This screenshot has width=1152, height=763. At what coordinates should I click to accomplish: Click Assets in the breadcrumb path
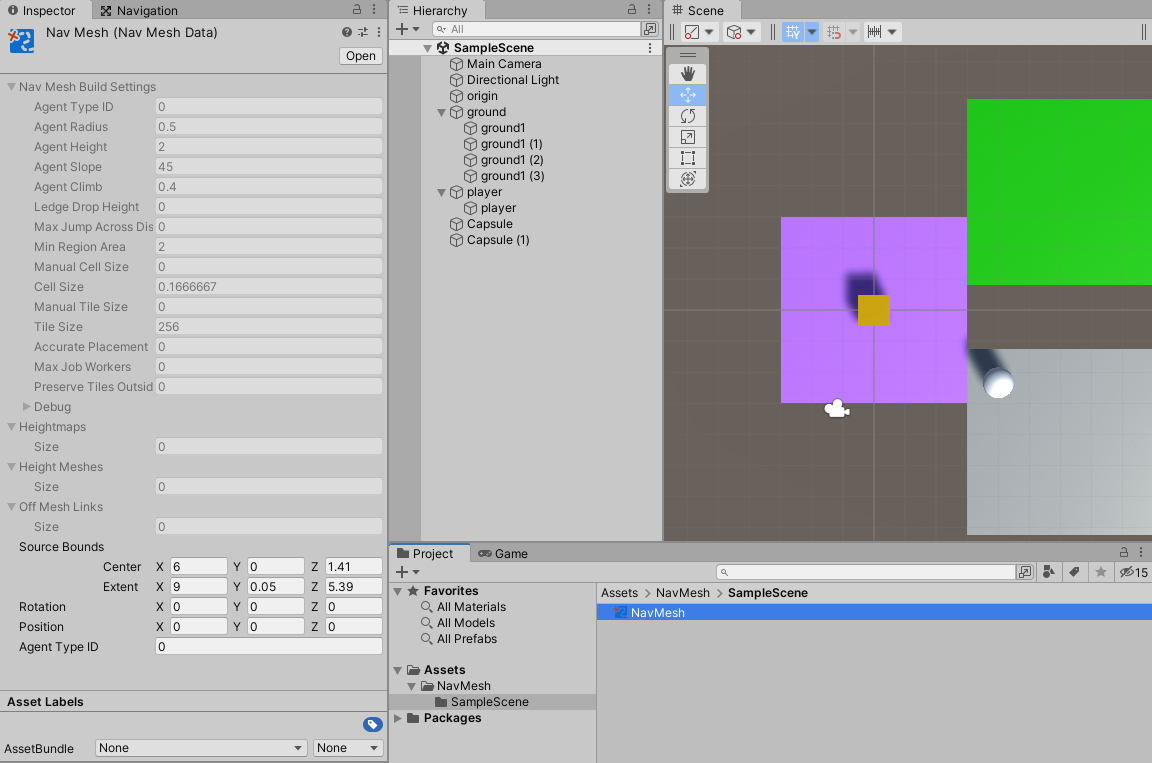click(x=619, y=593)
